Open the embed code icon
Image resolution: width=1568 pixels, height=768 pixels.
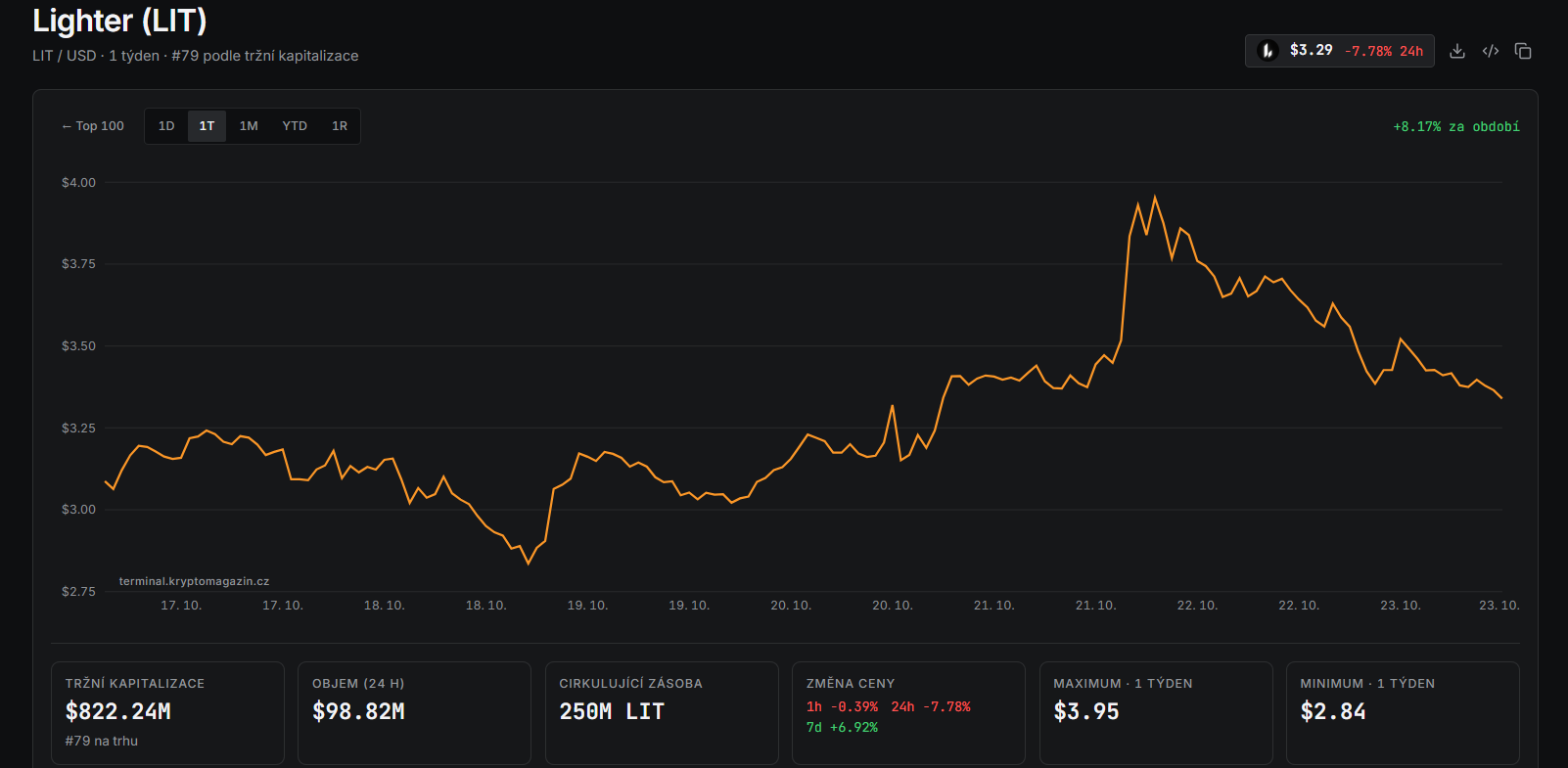click(1491, 51)
